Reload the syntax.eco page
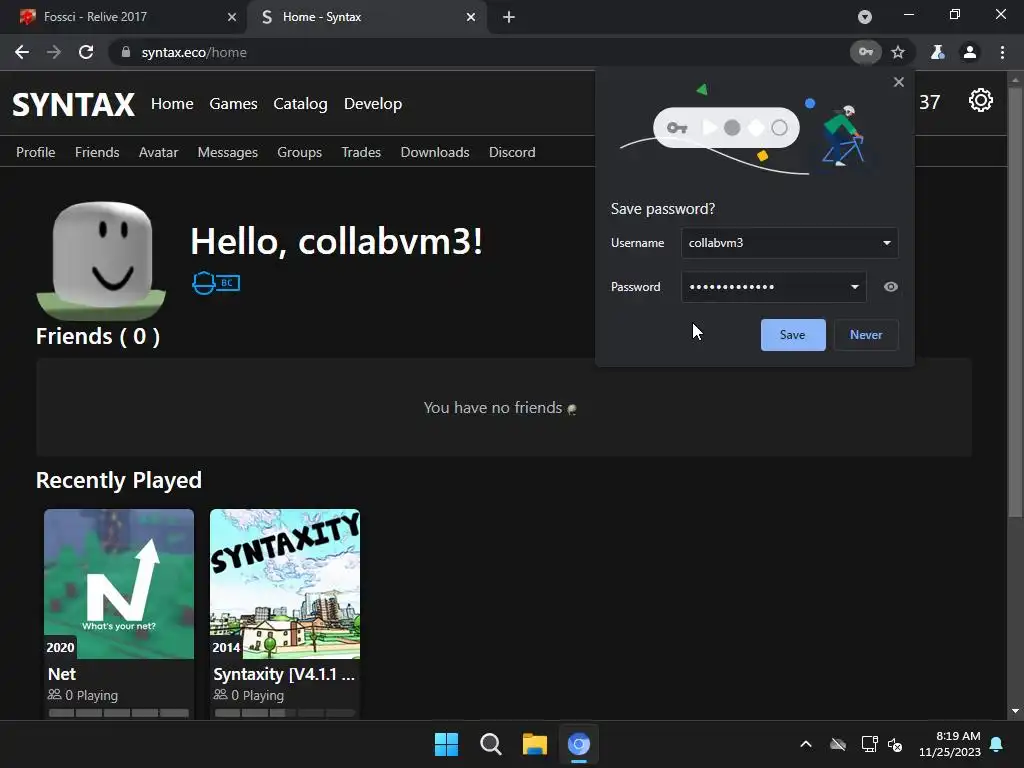Image resolution: width=1024 pixels, height=768 pixels. tap(86, 52)
